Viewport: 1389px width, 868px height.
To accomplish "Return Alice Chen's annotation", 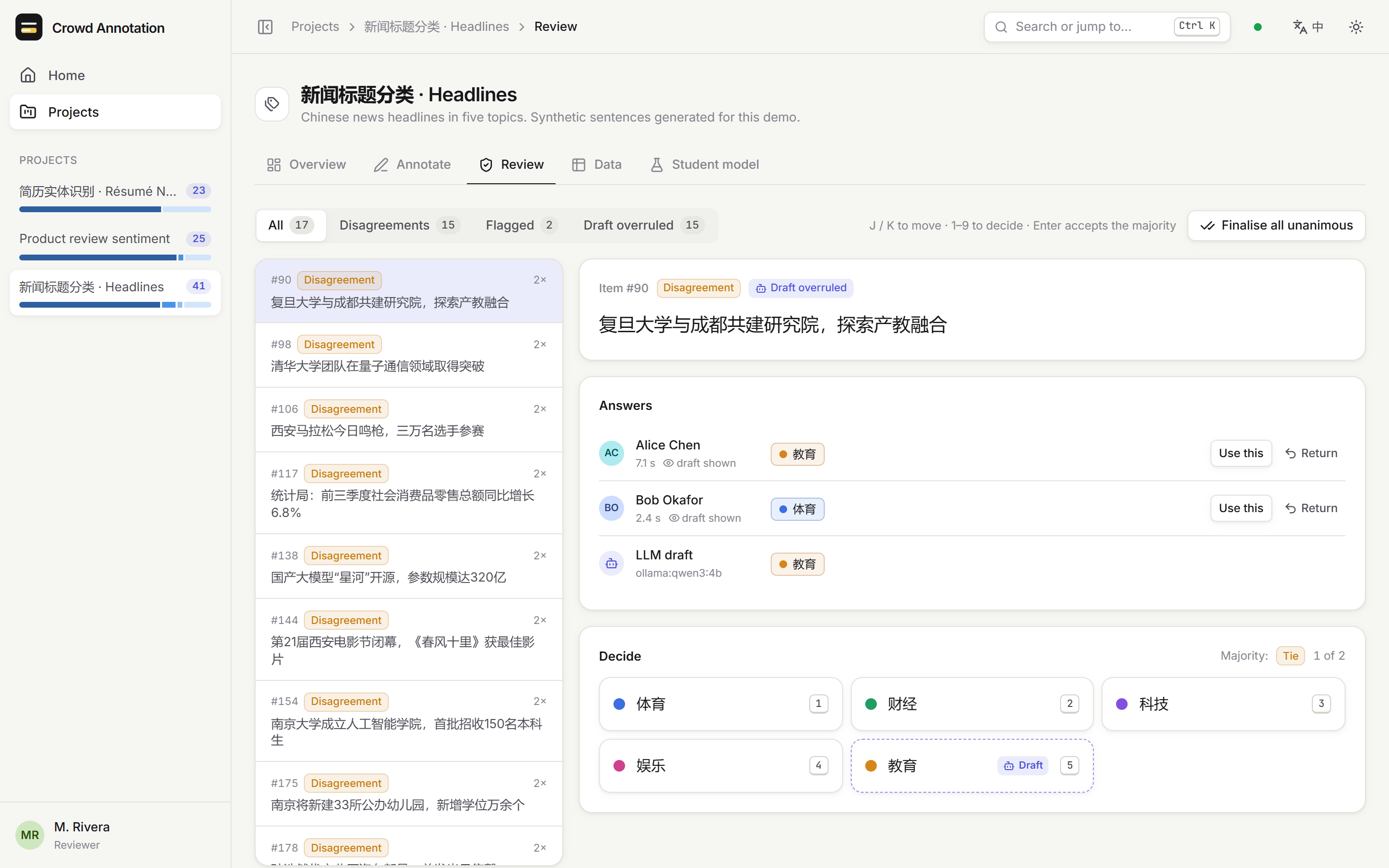I will click(x=1311, y=453).
